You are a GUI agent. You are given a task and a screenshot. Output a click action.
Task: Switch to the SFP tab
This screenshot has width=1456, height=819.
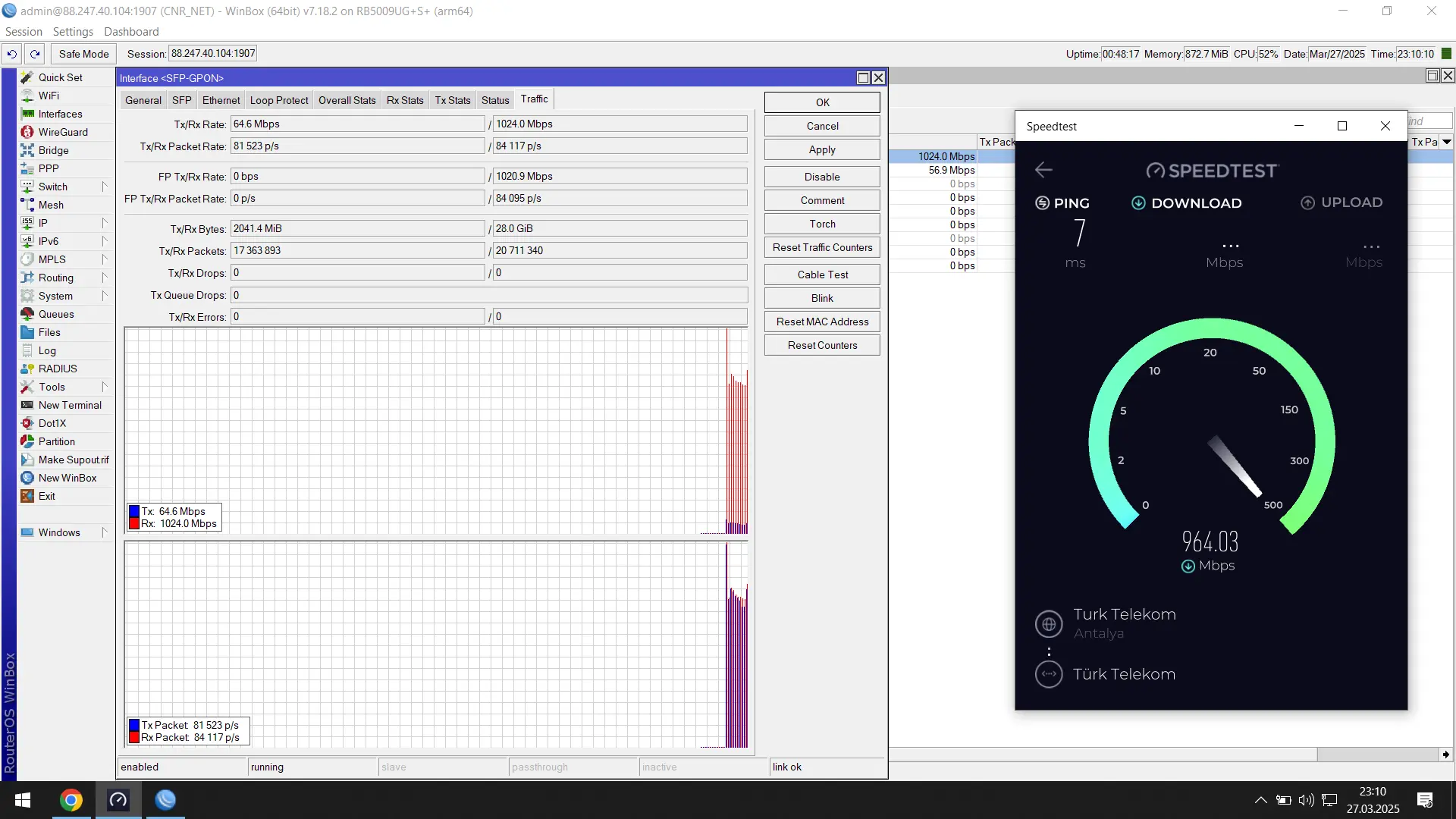pyautogui.click(x=182, y=100)
